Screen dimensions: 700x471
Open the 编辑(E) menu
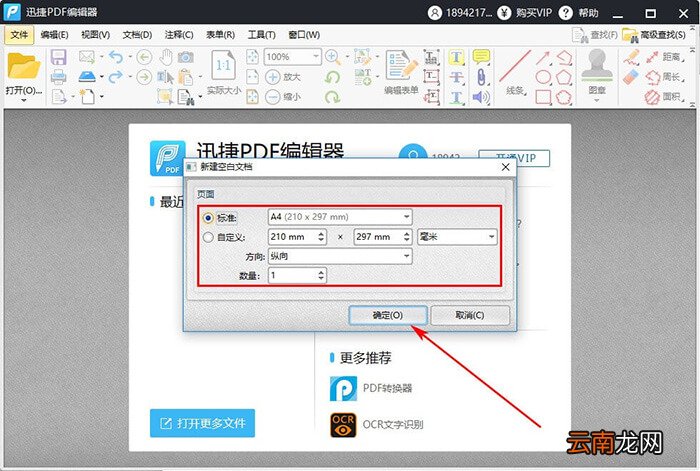pyautogui.click(x=54, y=35)
